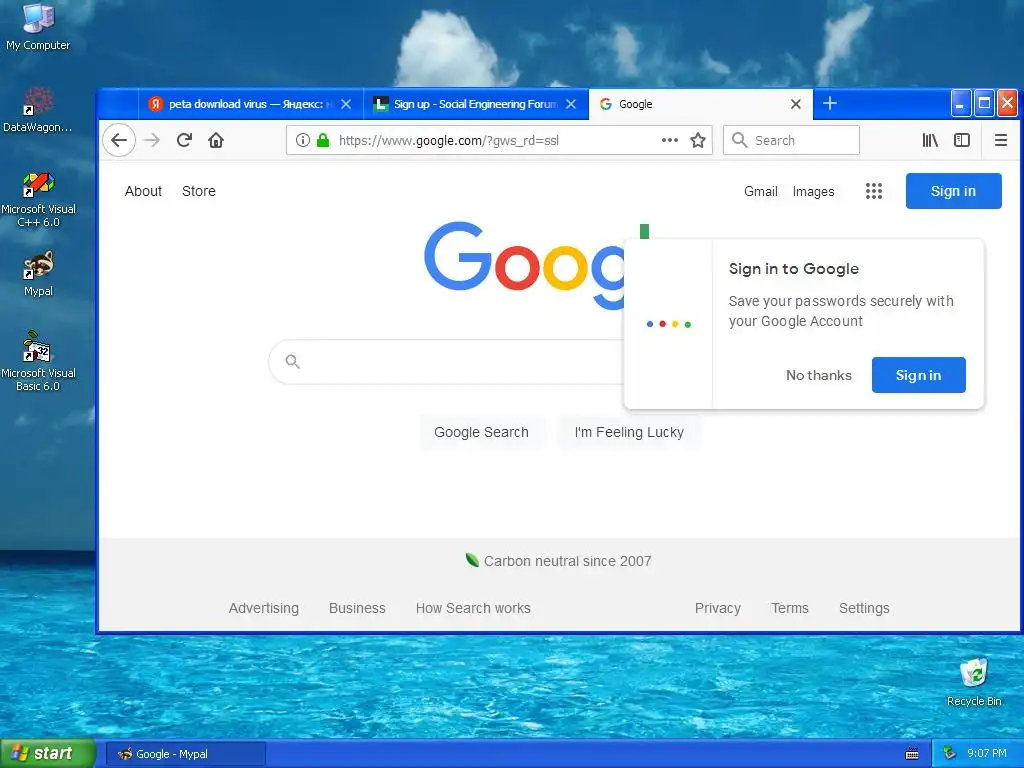Click the Windows start button

pyautogui.click(x=48, y=753)
